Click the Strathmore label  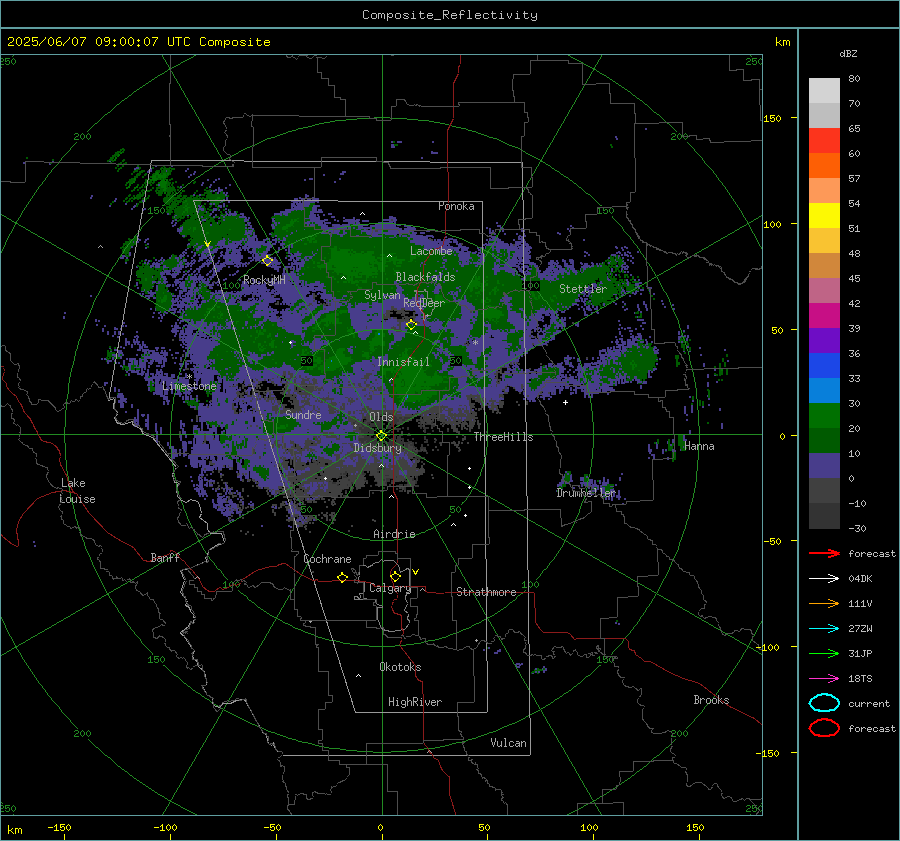[486, 592]
